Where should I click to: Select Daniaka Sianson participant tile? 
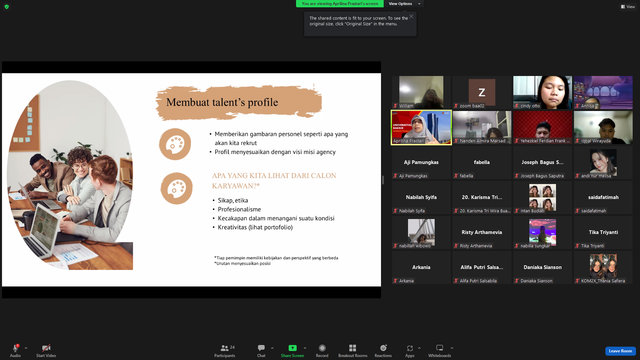(542, 267)
